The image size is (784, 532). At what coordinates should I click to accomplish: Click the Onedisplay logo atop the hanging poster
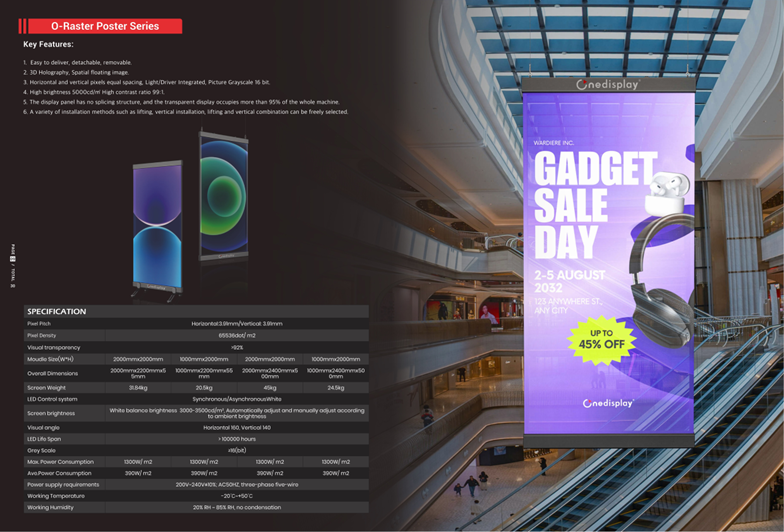(607, 85)
